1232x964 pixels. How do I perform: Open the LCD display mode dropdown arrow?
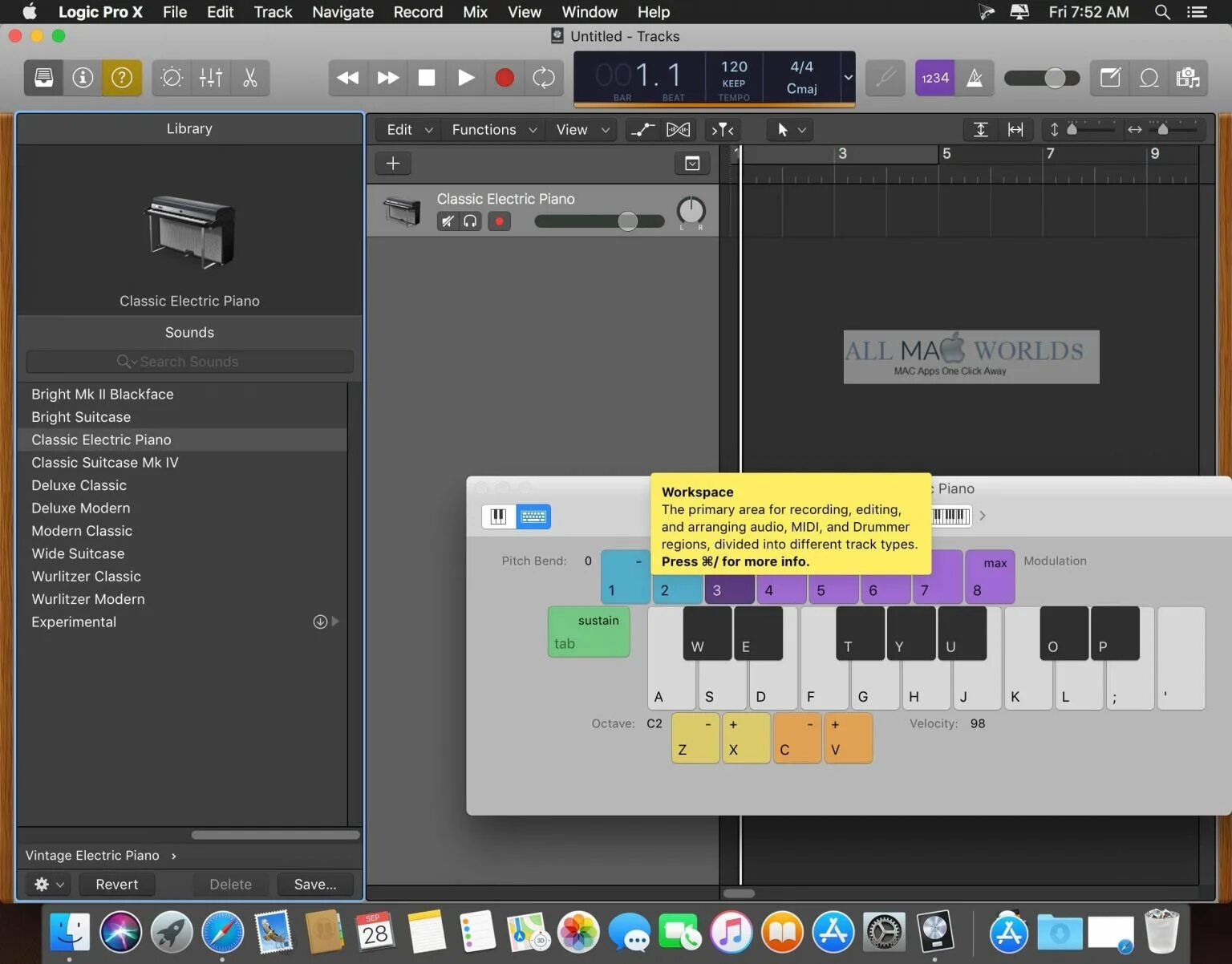848,78
